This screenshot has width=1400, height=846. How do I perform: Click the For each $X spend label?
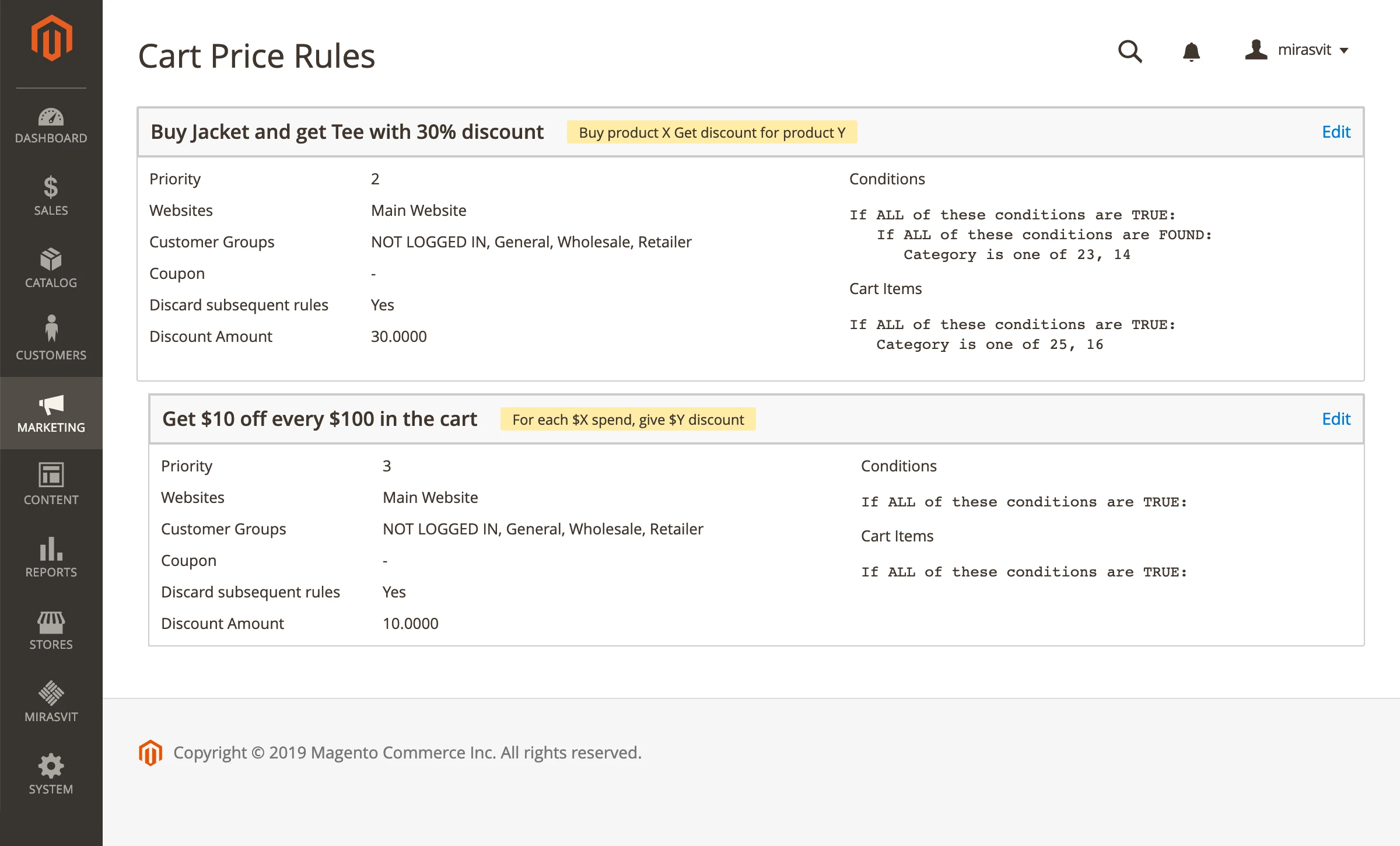[x=628, y=419]
